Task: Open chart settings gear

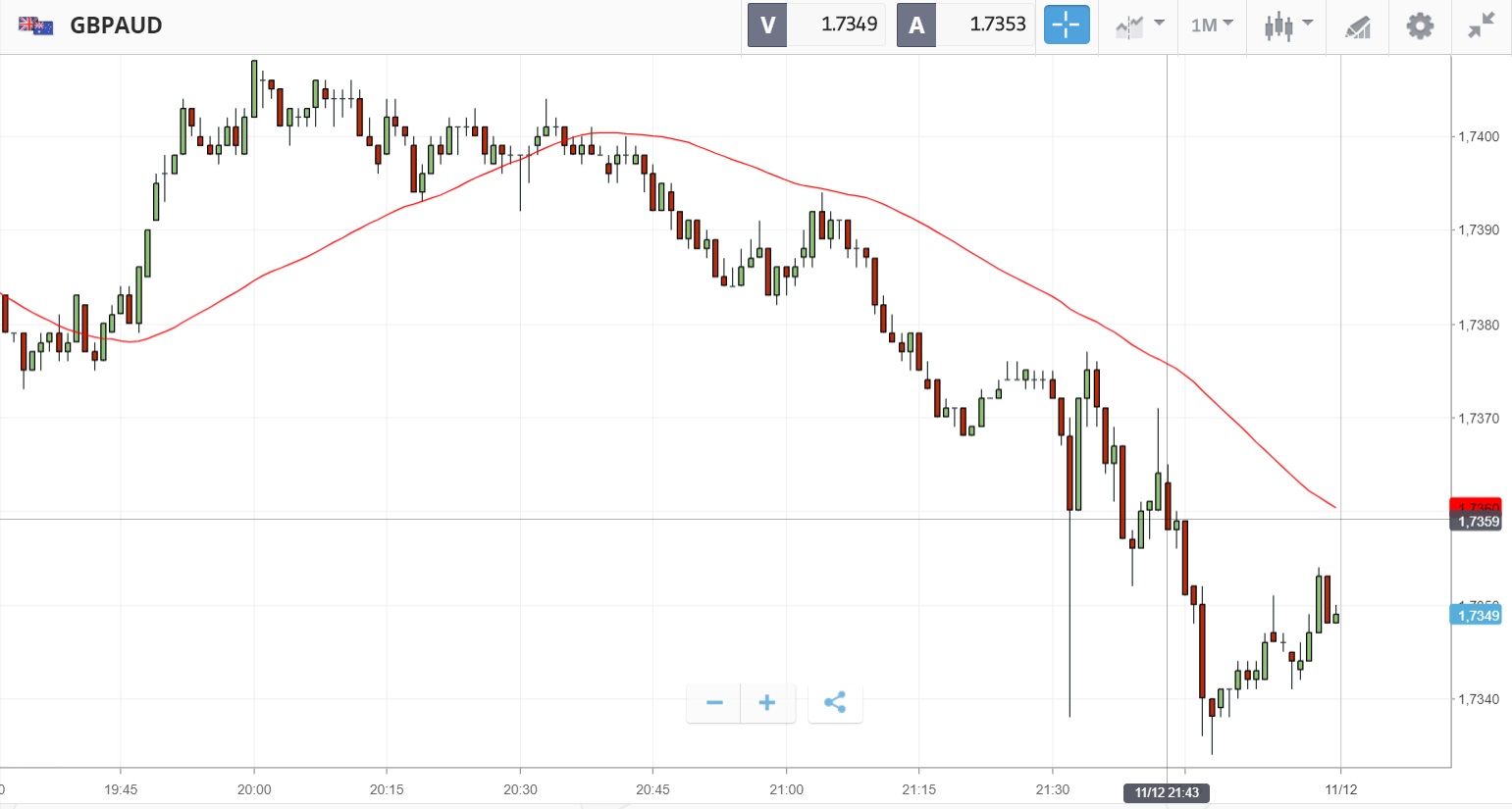Action: tap(1420, 25)
